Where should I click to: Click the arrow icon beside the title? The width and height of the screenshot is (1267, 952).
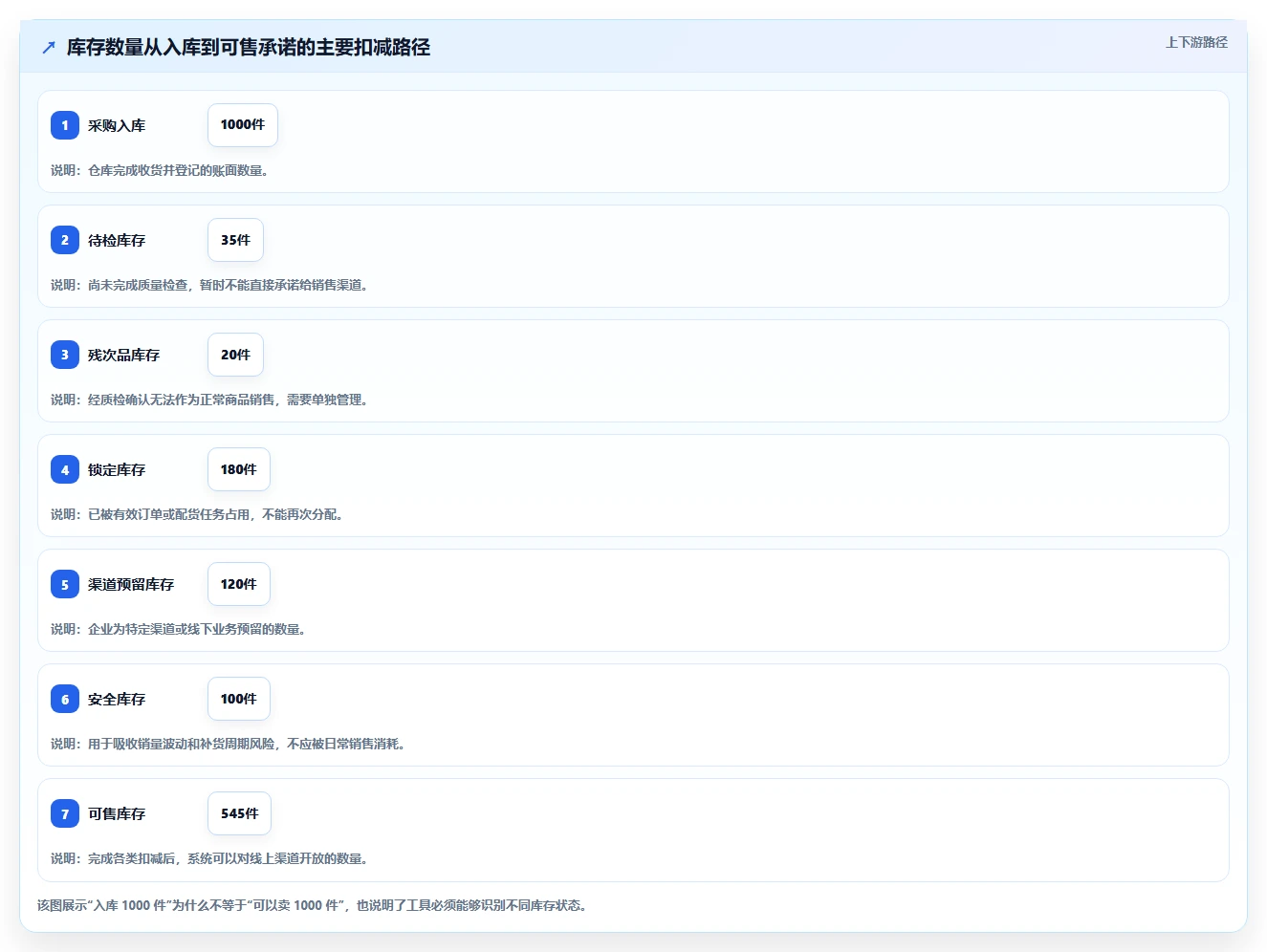click(x=49, y=47)
